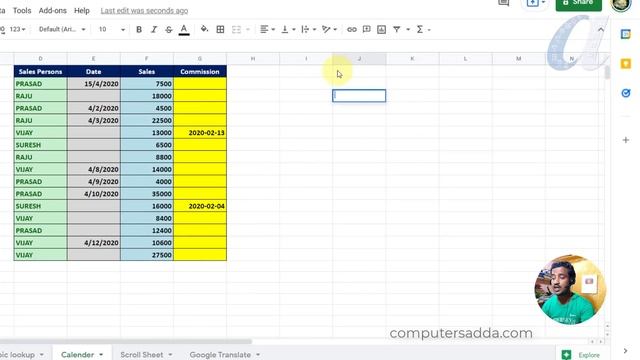Click the Share button
Image resolution: width=640 pixels, height=360 pixels.
tap(578, 4)
